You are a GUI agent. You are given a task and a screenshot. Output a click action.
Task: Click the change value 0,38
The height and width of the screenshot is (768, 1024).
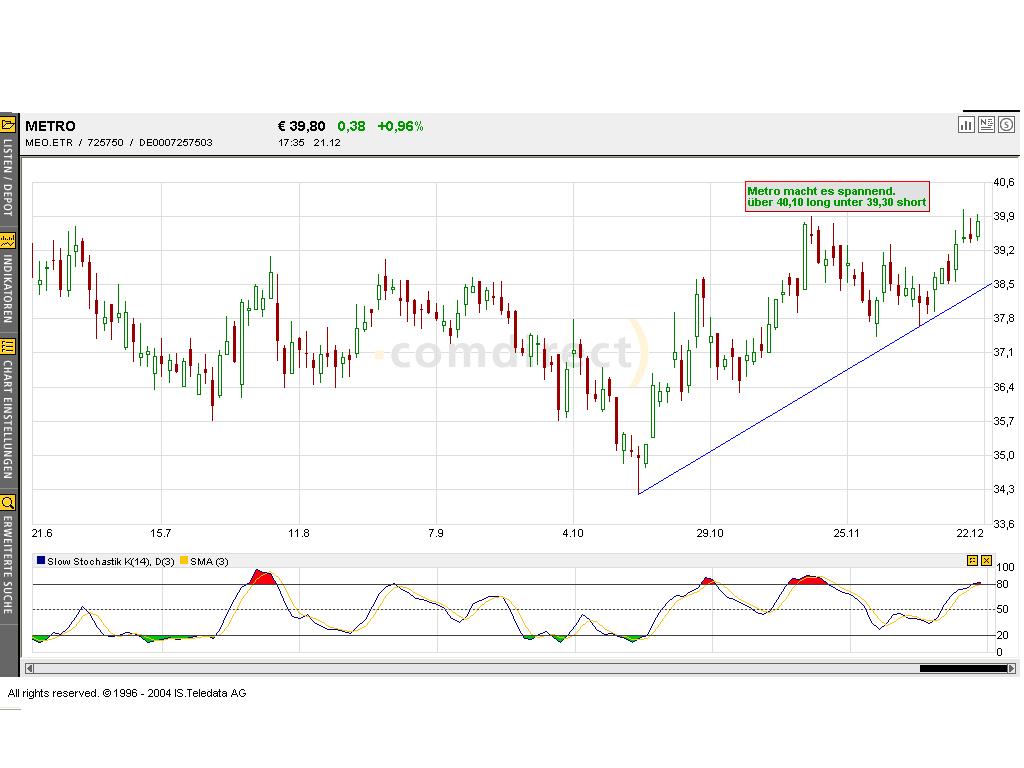click(351, 126)
